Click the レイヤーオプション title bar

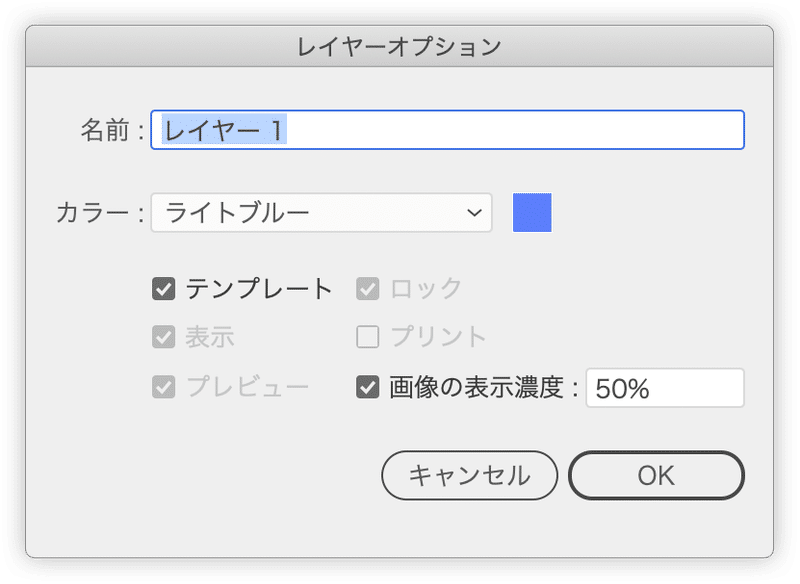[x=399, y=46]
